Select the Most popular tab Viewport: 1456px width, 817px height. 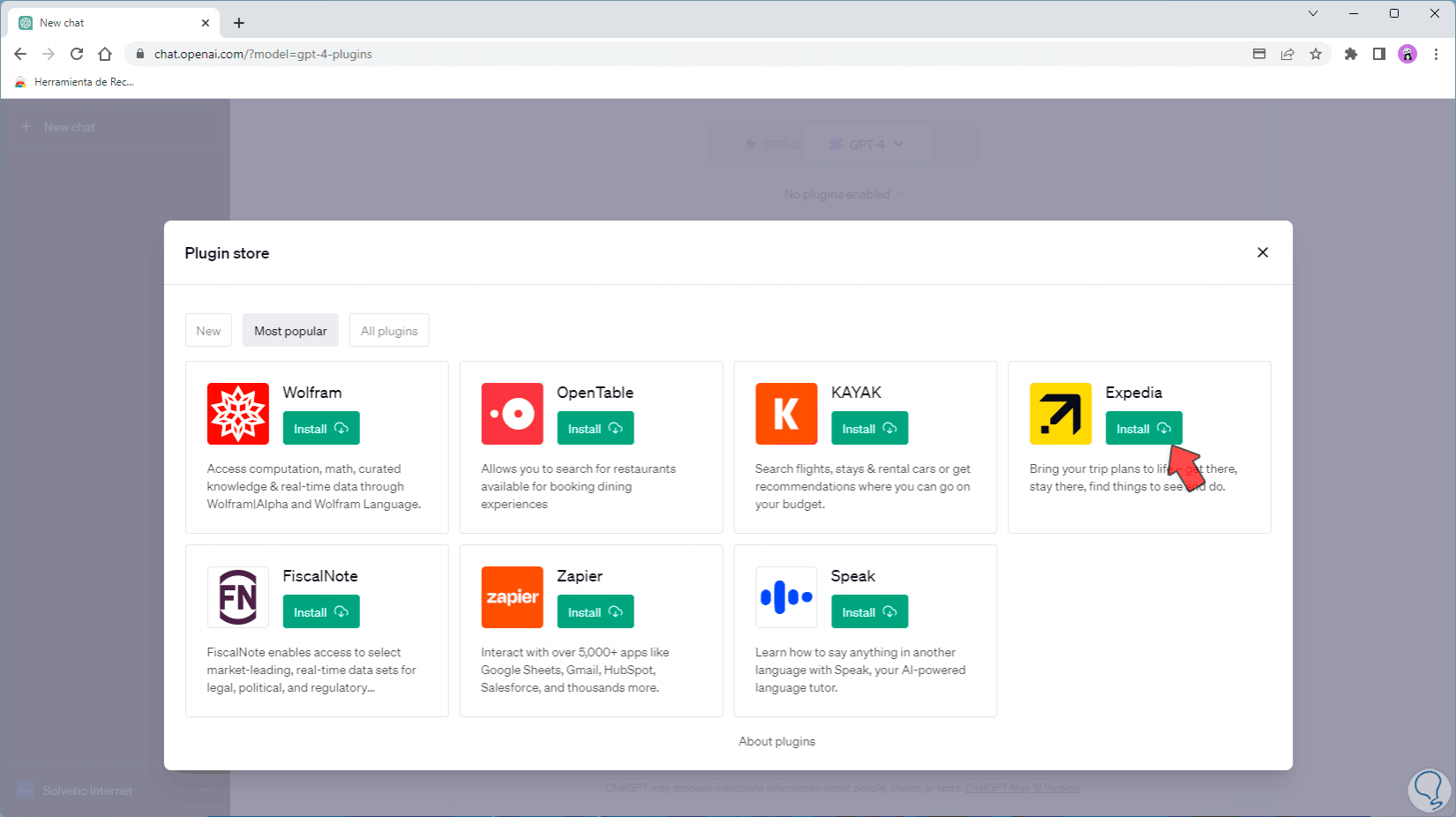(x=290, y=331)
